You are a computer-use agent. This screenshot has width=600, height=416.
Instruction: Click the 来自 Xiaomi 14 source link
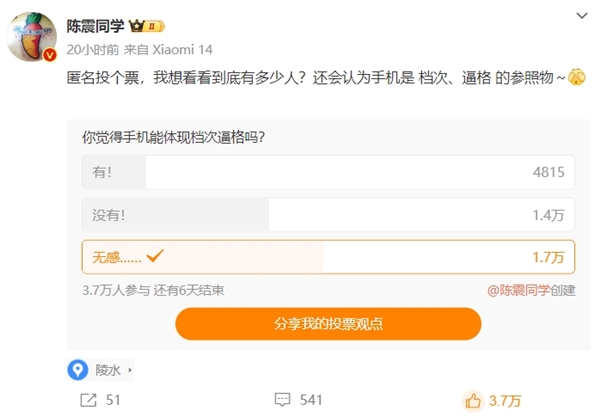tap(140, 48)
